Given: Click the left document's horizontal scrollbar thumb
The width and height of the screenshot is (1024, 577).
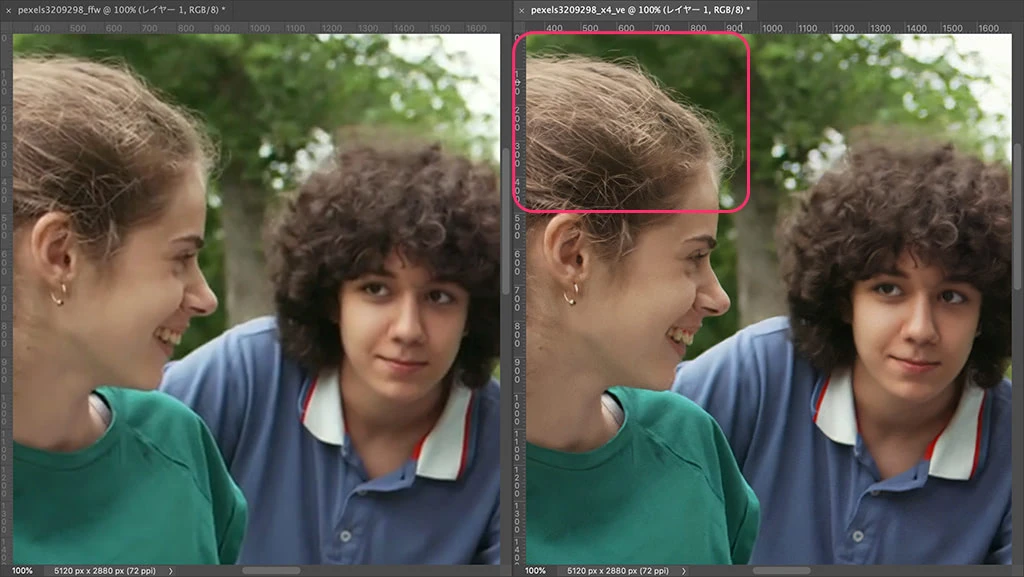Looking at the screenshot, I should [271, 570].
